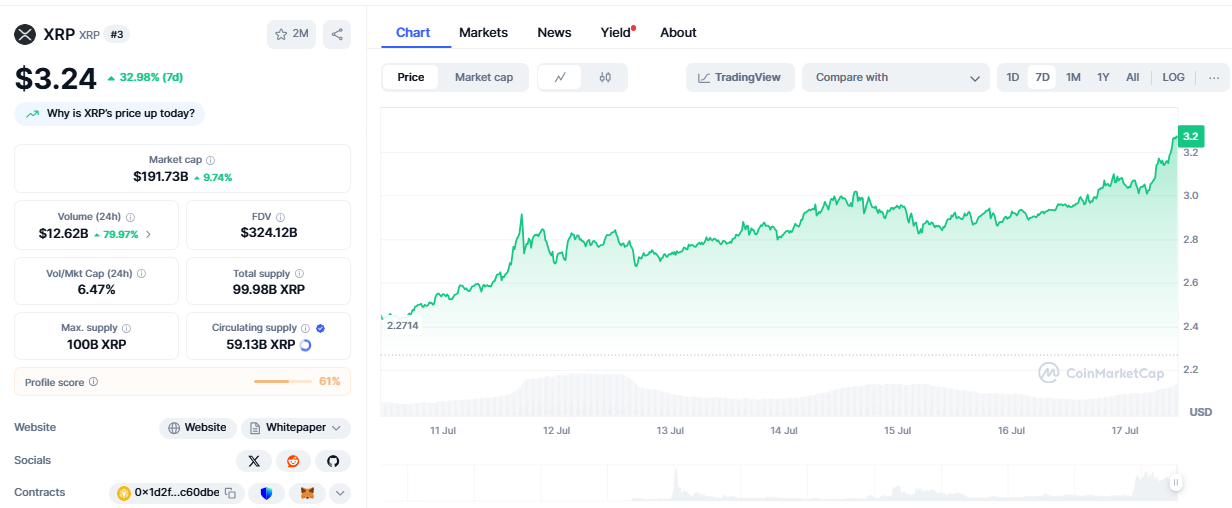Click the Profile score info icon
This screenshot has height=508, width=1232.
(x=93, y=382)
